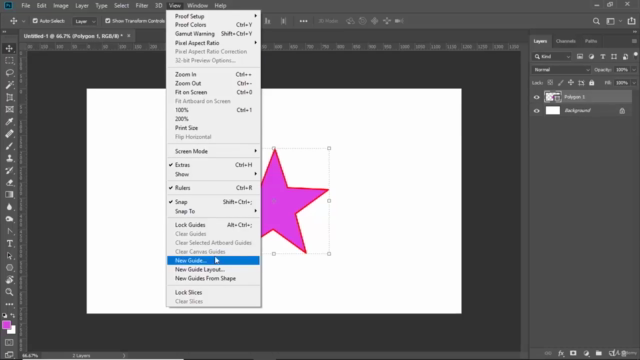Hide the Polygon 1 layer
This screenshot has height=360, width=640.
[536, 97]
